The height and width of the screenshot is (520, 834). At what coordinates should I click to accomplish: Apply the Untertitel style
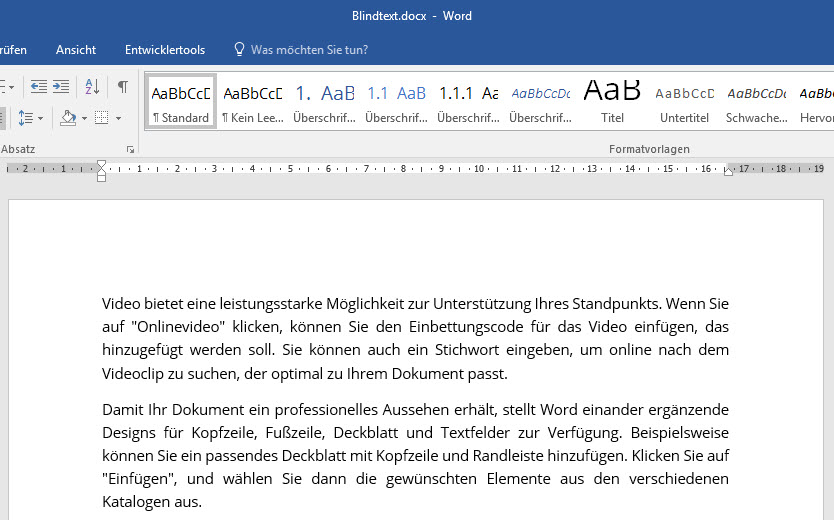[x=685, y=101]
